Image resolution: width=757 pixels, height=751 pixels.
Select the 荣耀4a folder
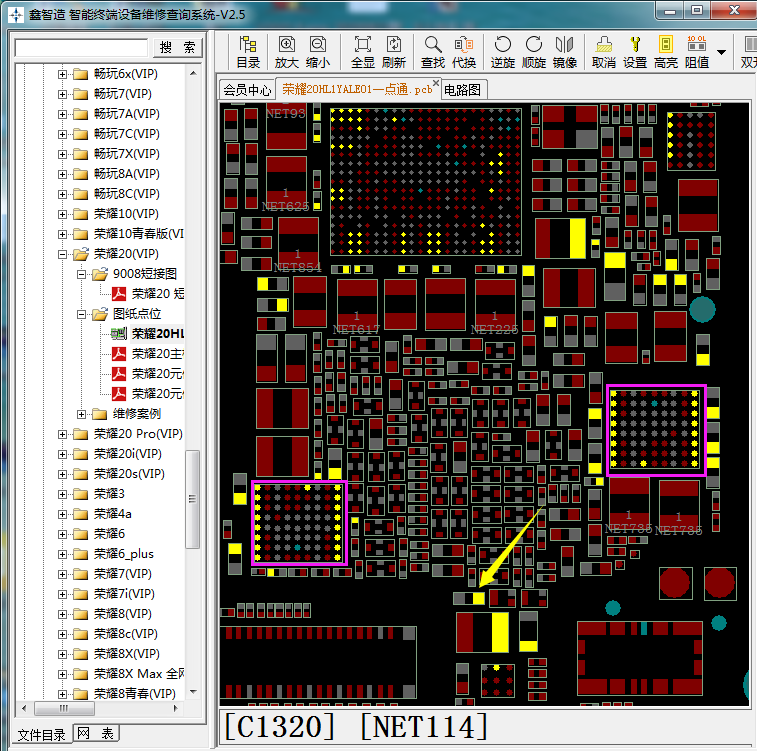pos(112,514)
